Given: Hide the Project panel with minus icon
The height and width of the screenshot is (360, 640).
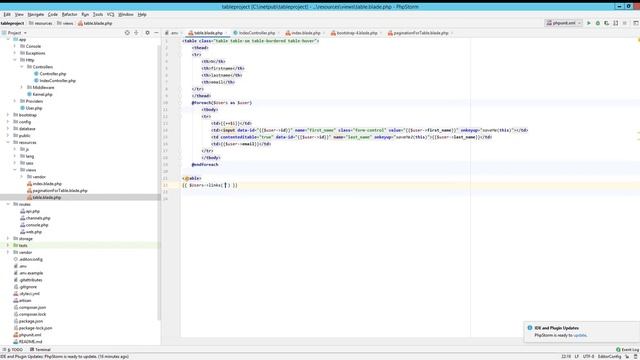Looking at the screenshot, I should point(156,33).
